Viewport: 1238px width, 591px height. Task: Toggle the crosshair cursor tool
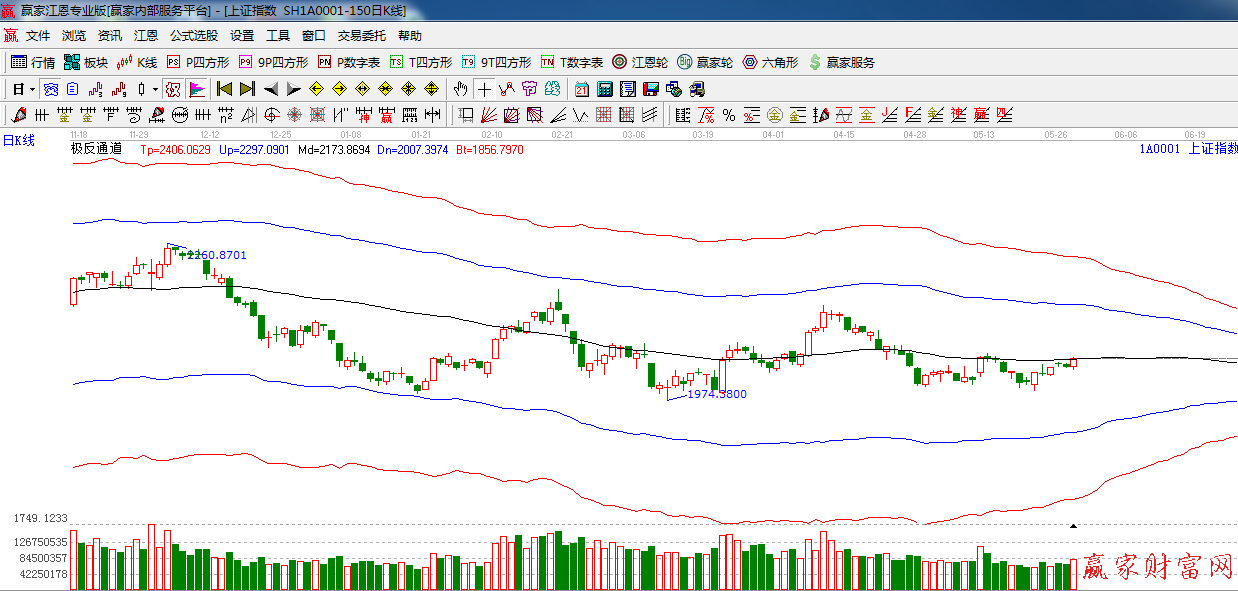coord(484,89)
